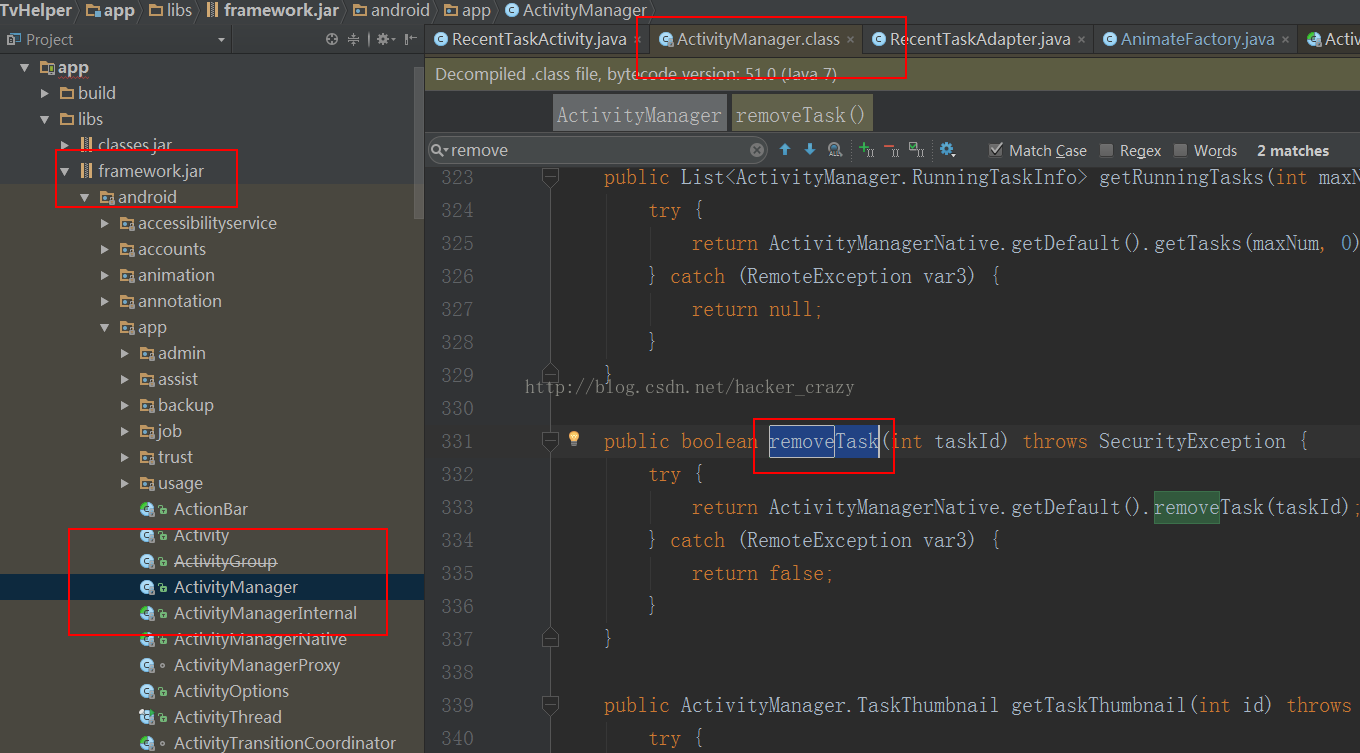Enable the Words checkbox
1360x753 pixels.
pos(1180,150)
